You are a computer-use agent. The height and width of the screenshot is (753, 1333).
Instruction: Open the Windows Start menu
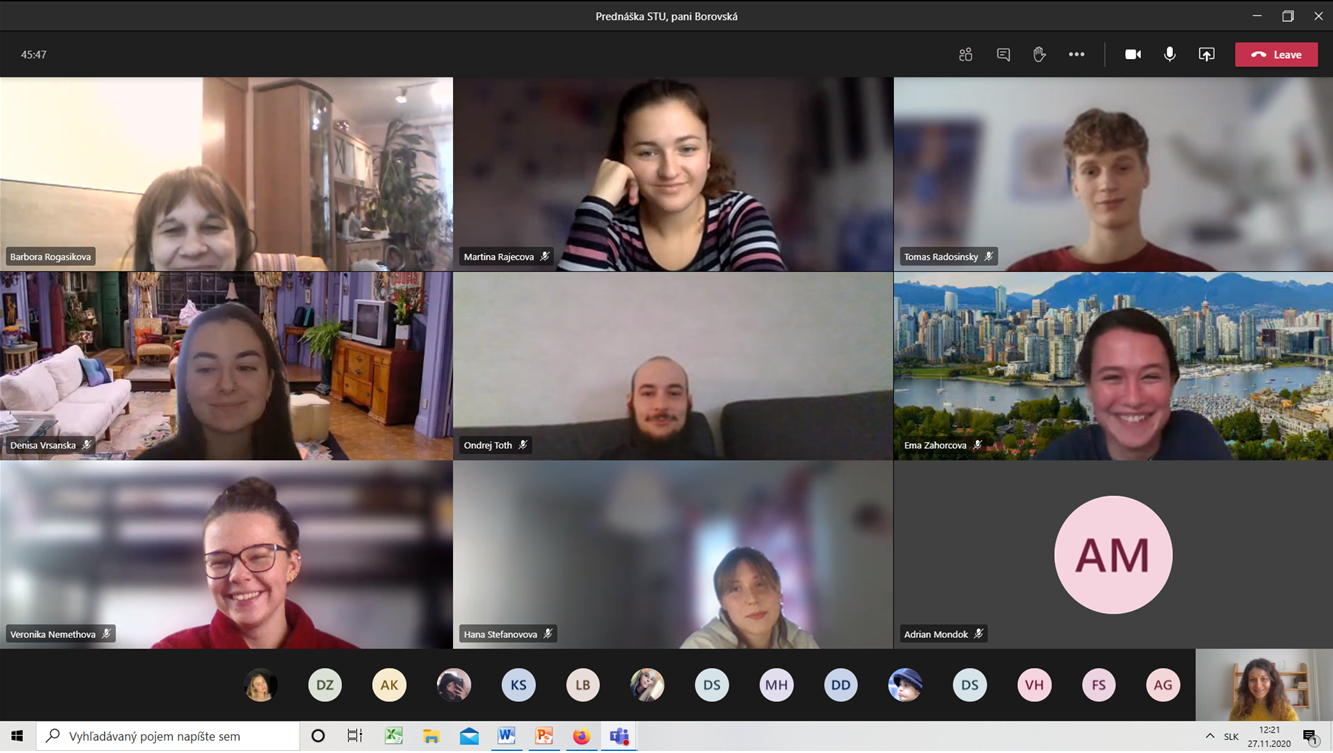[17, 736]
